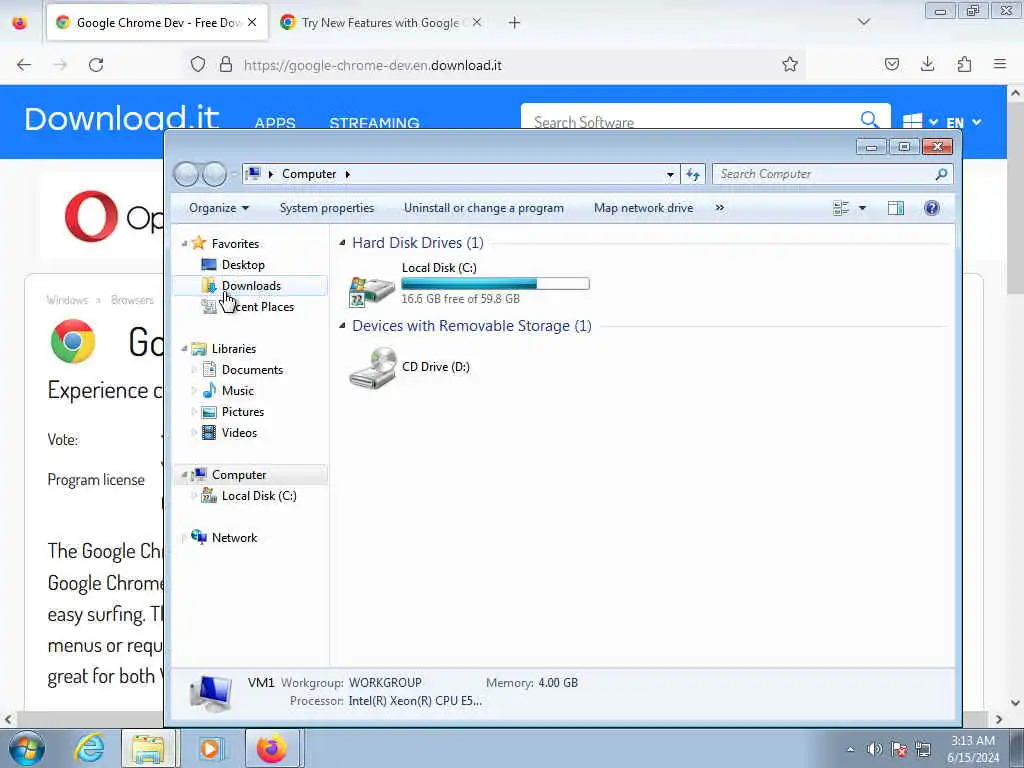Click the Firefox reload page icon
1024x768 pixels.
click(x=96, y=65)
